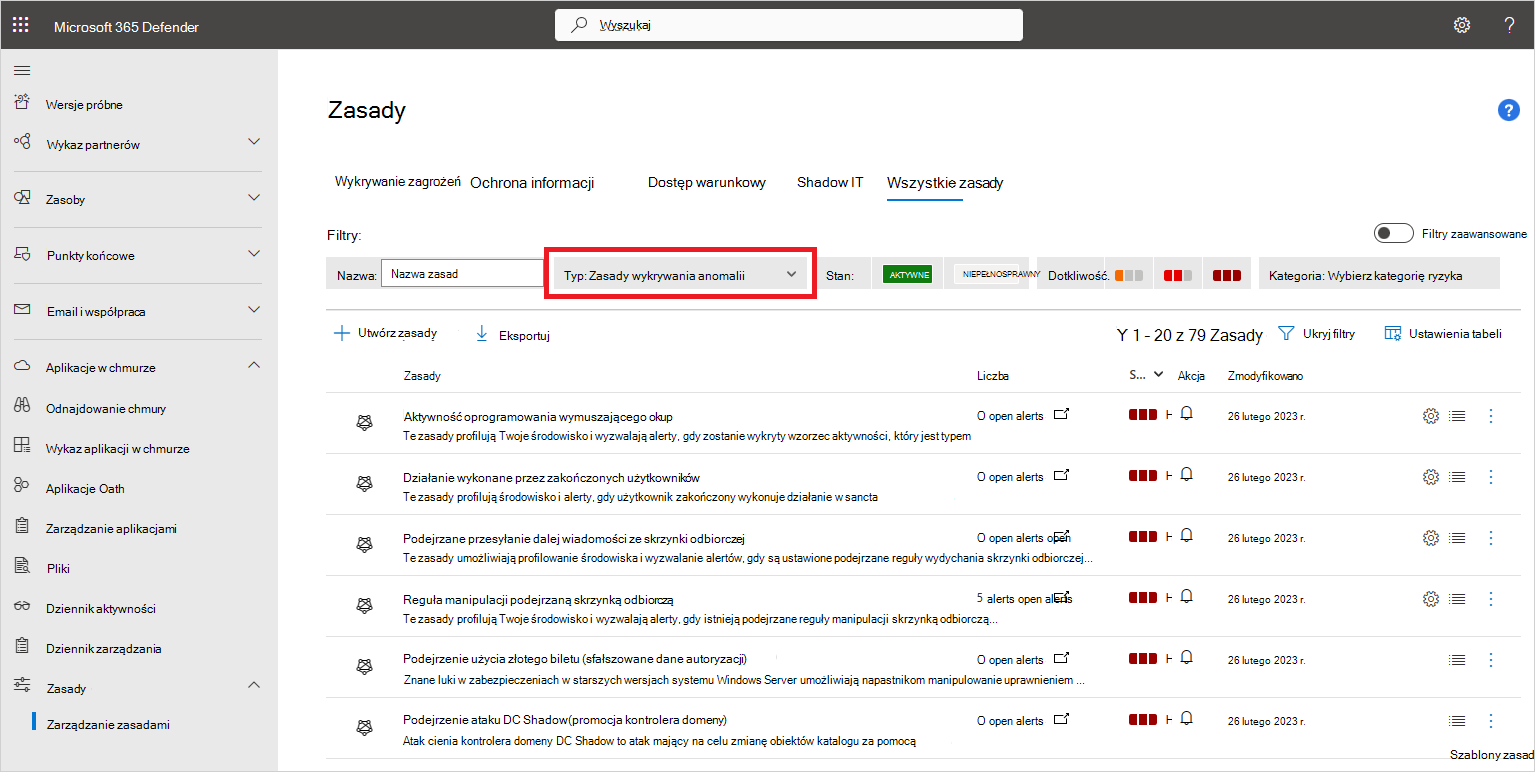Open Dziennik zarządzania sidebar item
Image resolution: width=1535 pixels, height=772 pixels.
pyautogui.click(x=104, y=648)
